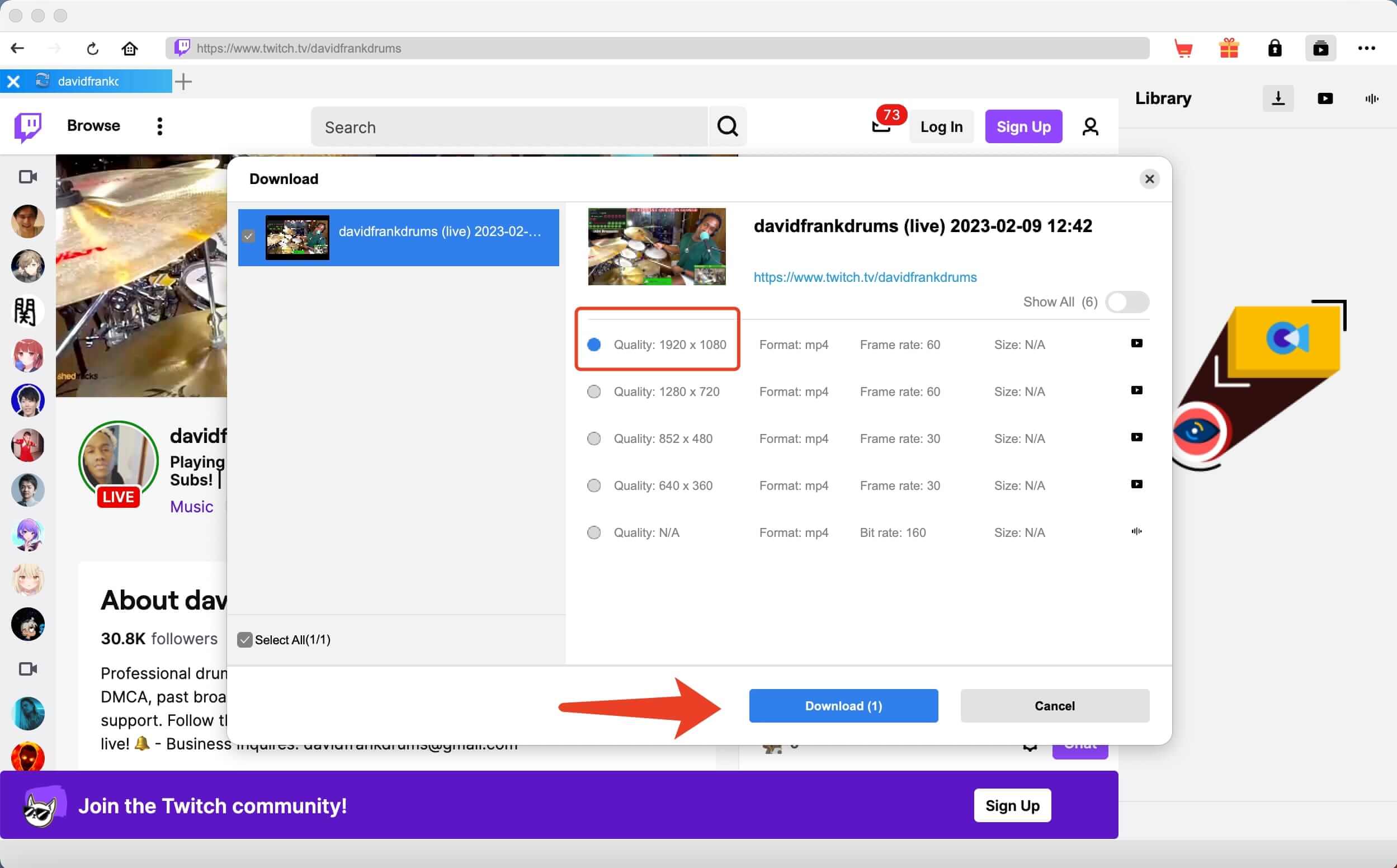The width and height of the screenshot is (1397, 868).
Task: Go to home page icon
Action: click(130, 48)
